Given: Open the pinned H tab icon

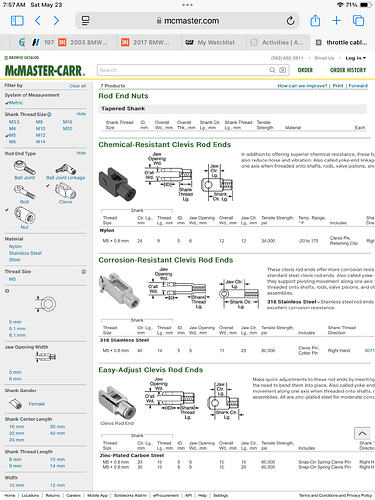Looking at the screenshot, I should 35,42.
